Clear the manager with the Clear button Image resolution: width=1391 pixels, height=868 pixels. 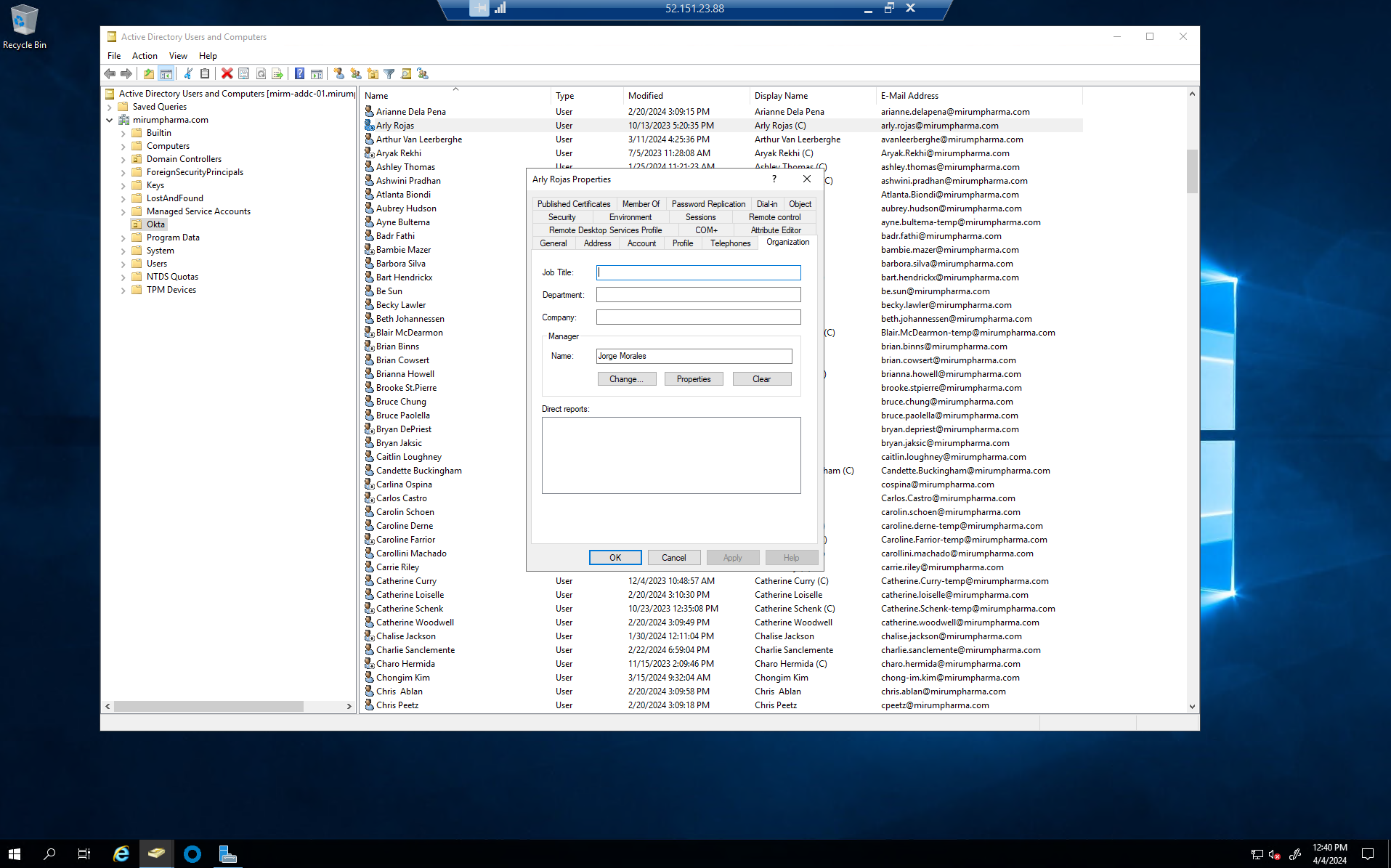pos(761,379)
